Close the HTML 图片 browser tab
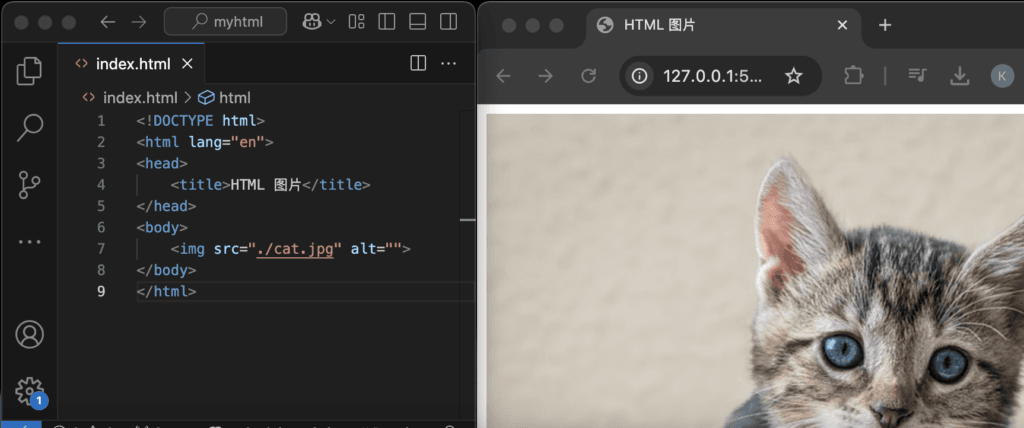Viewport: 1024px width, 428px height. [842, 25]
